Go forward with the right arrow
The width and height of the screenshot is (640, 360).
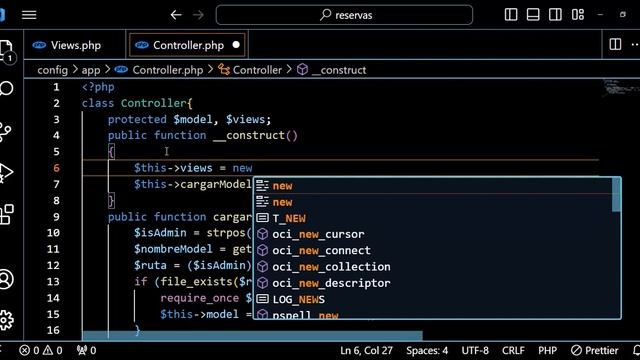(x=198, y=15)
